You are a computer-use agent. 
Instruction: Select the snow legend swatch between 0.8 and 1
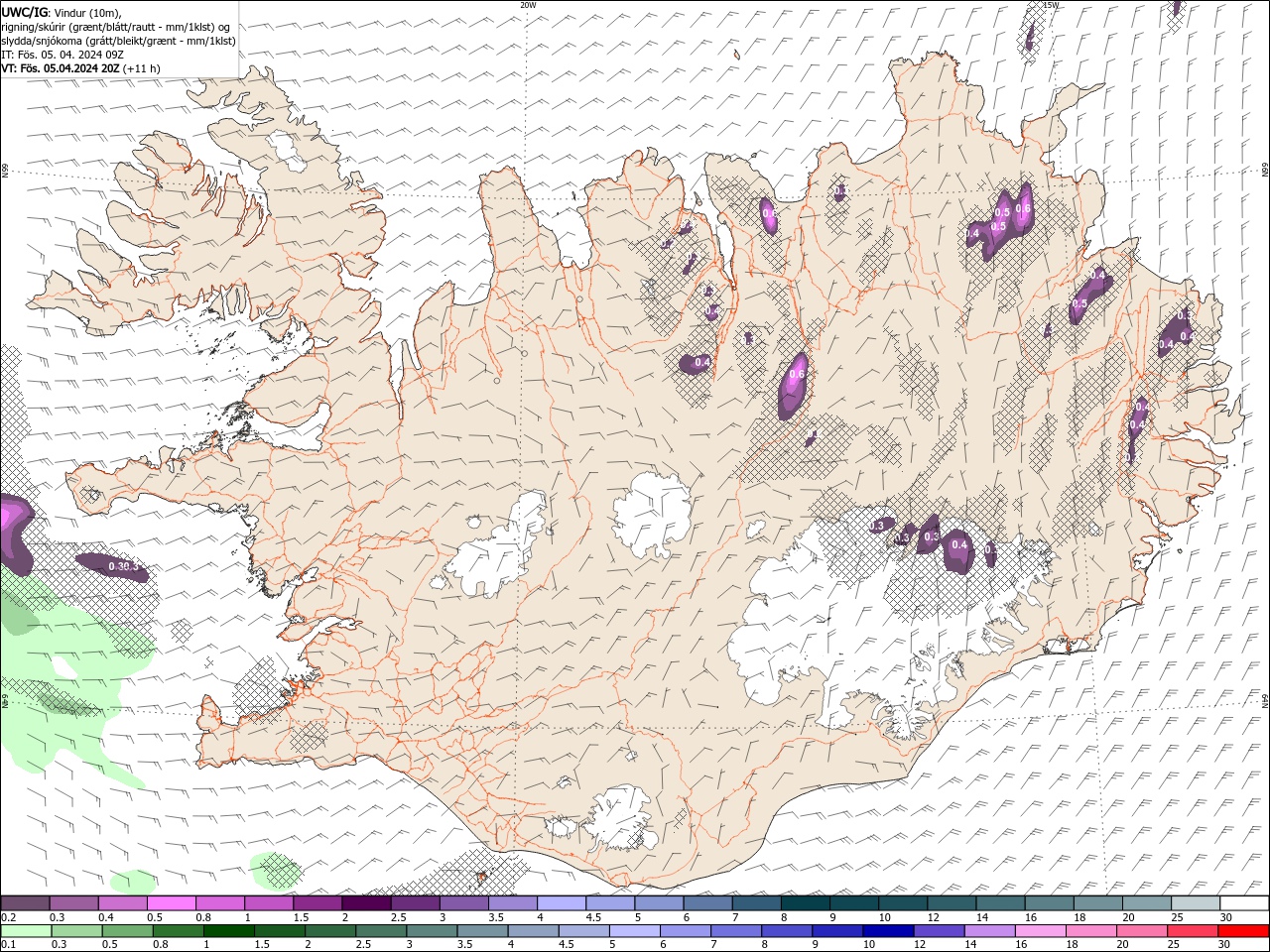click(x=219, y=903)
